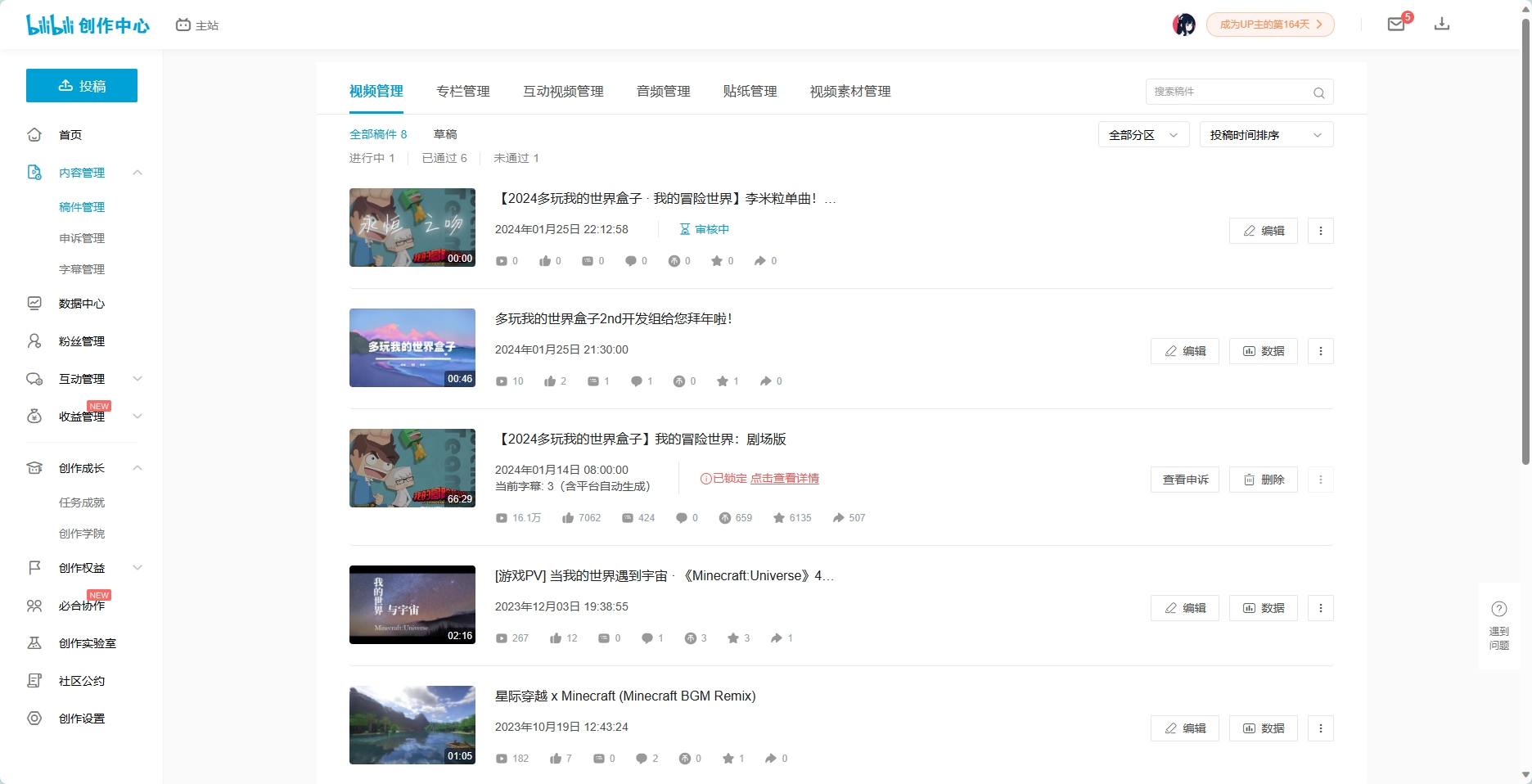
Task: Expand the 互动管理 sidebar section
Action: point(137,379)
